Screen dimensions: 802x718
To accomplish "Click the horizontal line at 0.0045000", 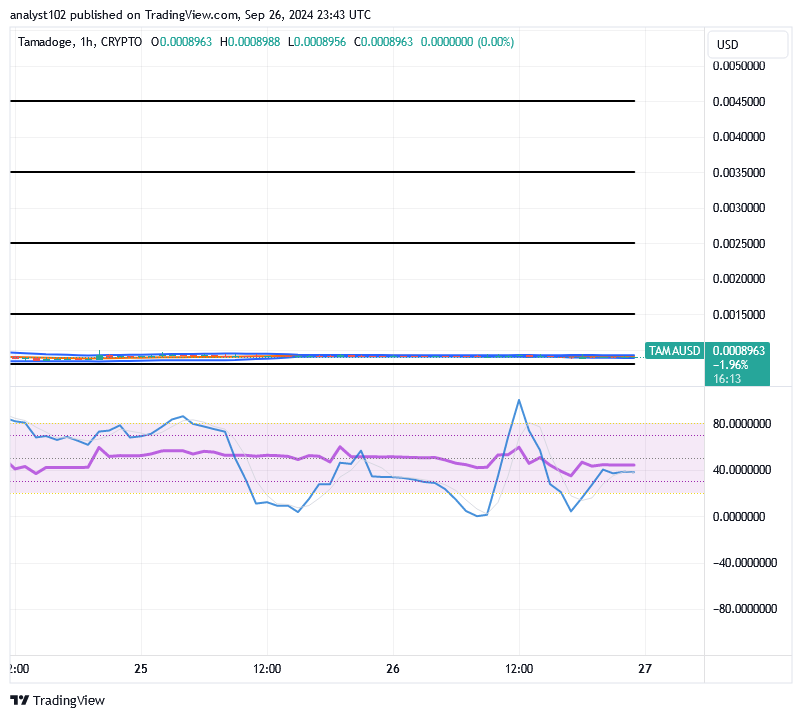I will click(322, 101).
